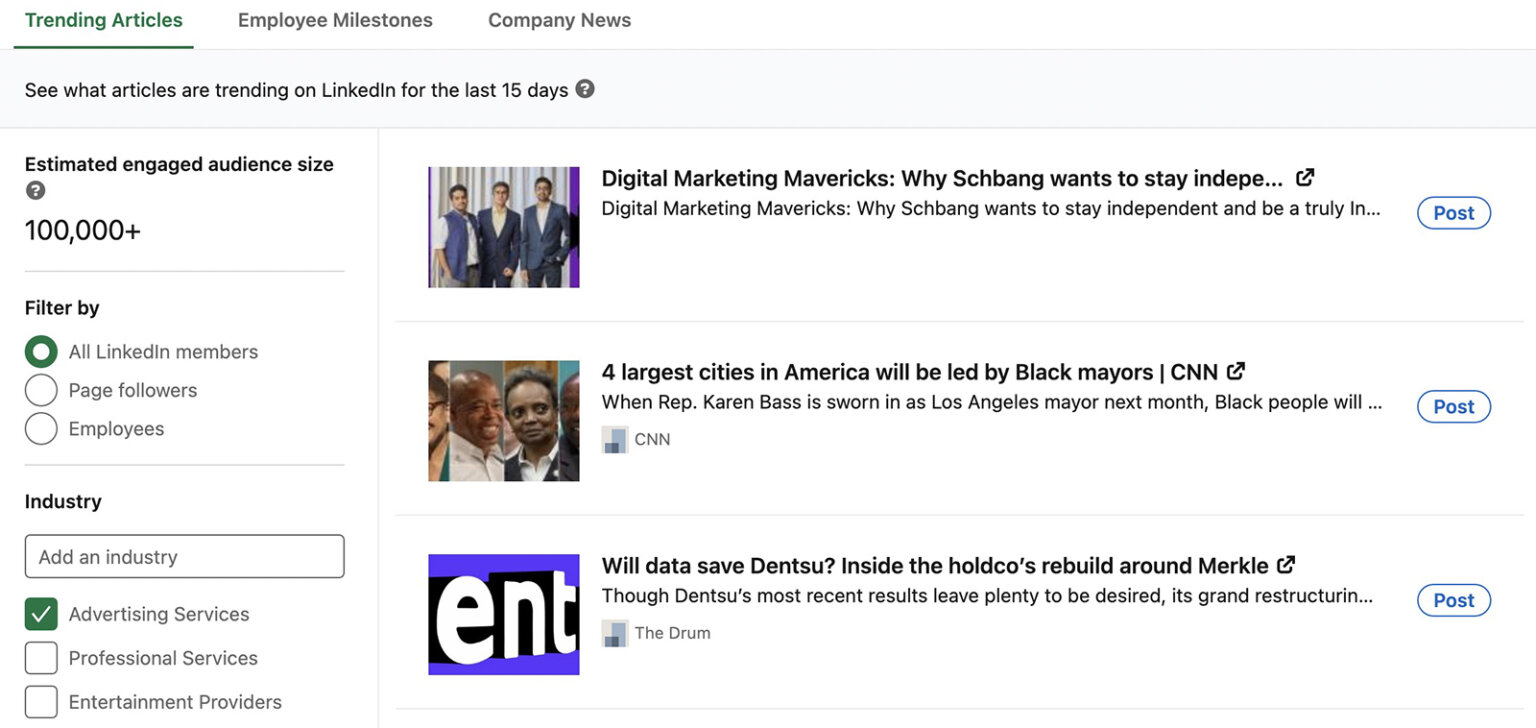The width and height of the screenshot is (1536, 728).
Task: Click help icon under Estimated engaged audience size
Action: pos(36,190)
